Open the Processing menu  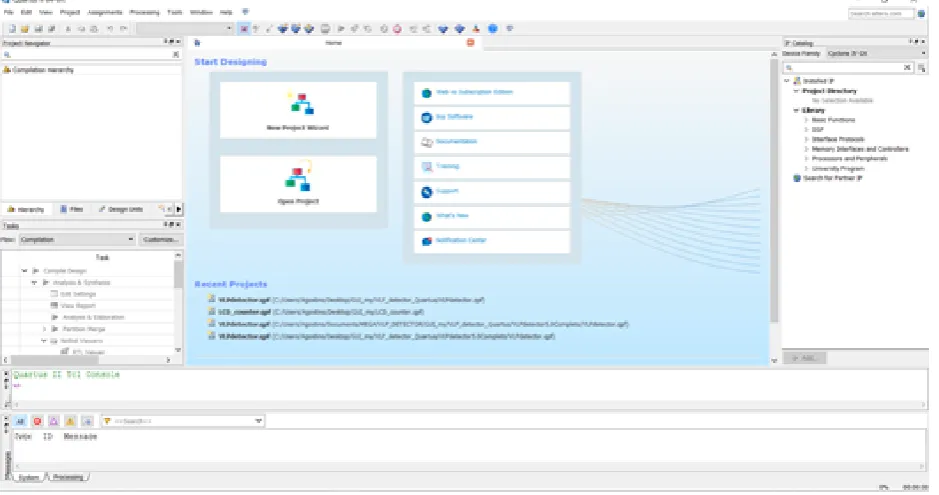144,12
